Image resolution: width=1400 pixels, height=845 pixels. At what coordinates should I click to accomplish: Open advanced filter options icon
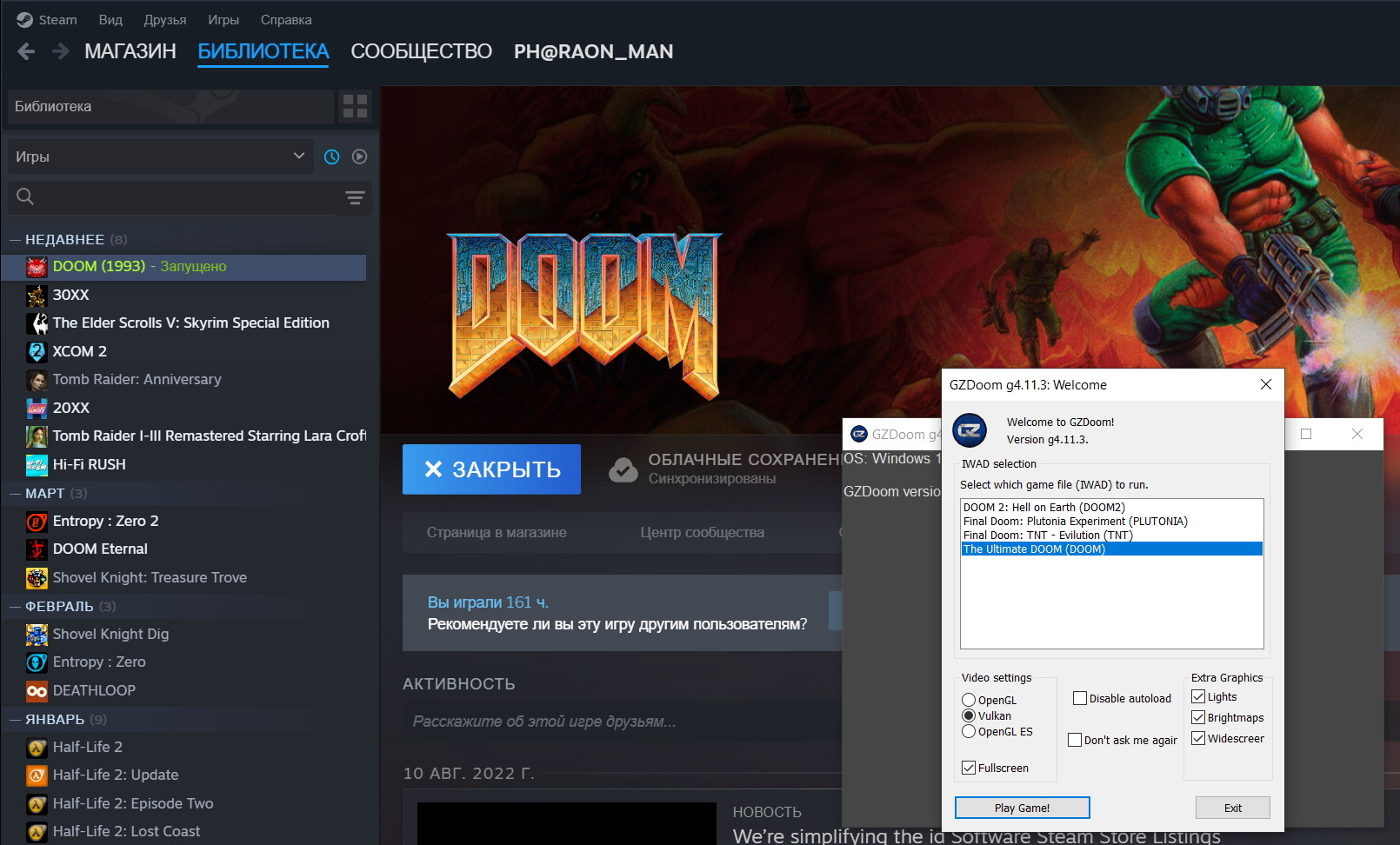pos(355,197)
